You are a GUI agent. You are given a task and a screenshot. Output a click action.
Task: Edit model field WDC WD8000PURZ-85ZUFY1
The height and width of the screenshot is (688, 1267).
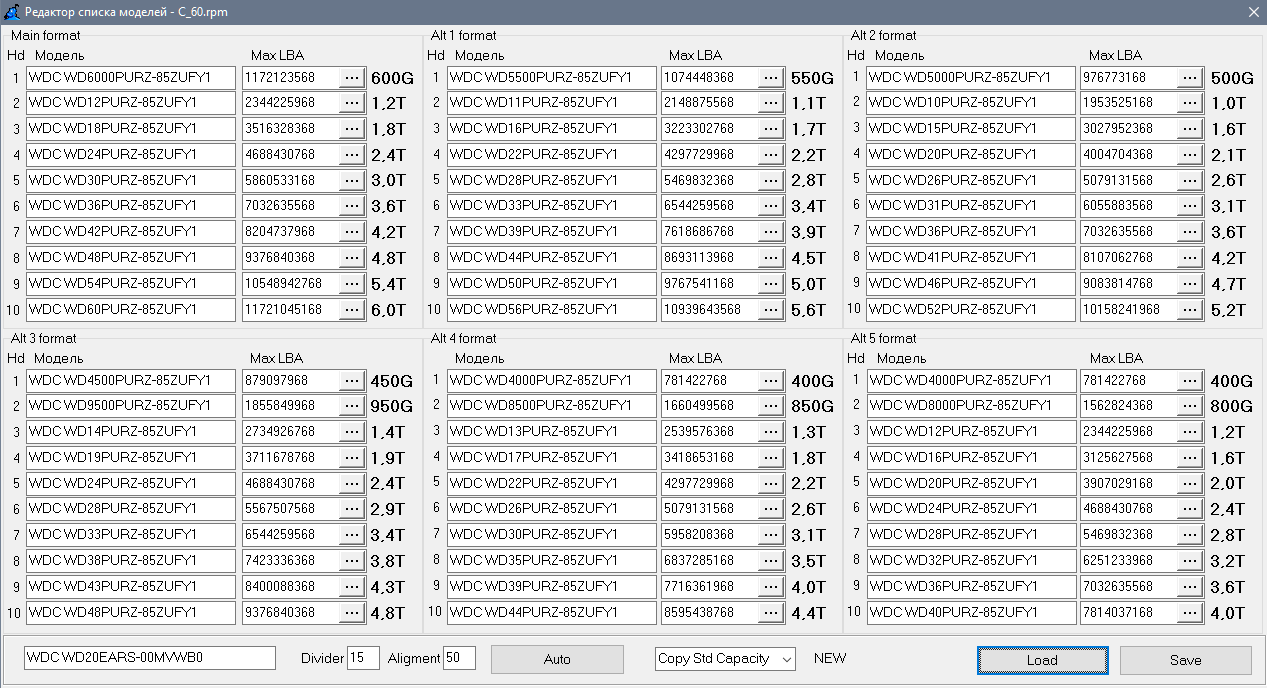click(970, 406)
